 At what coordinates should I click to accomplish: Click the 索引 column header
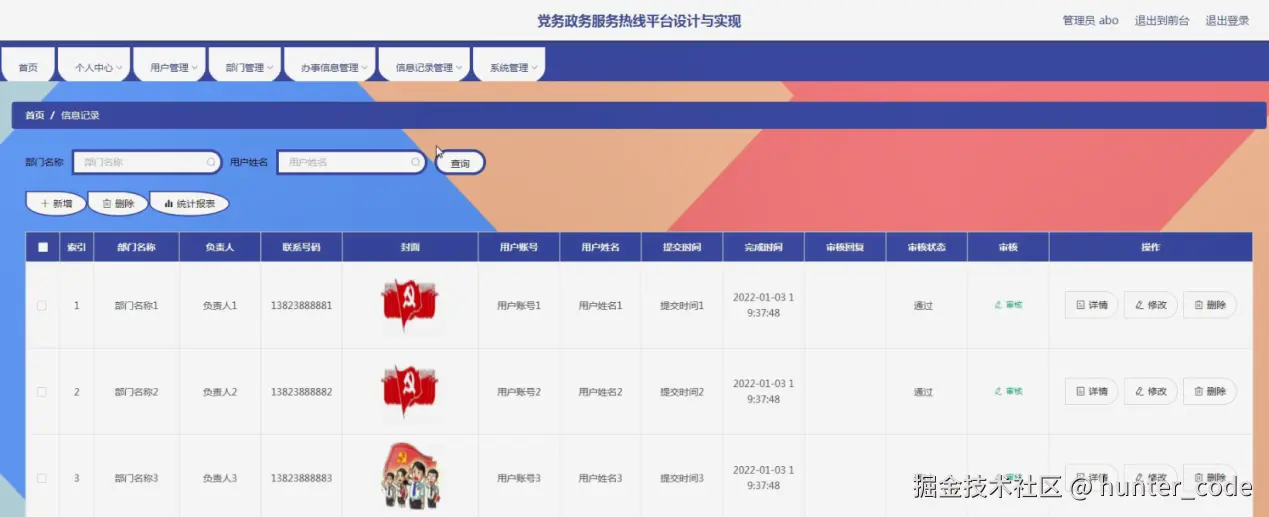(76, 247)
